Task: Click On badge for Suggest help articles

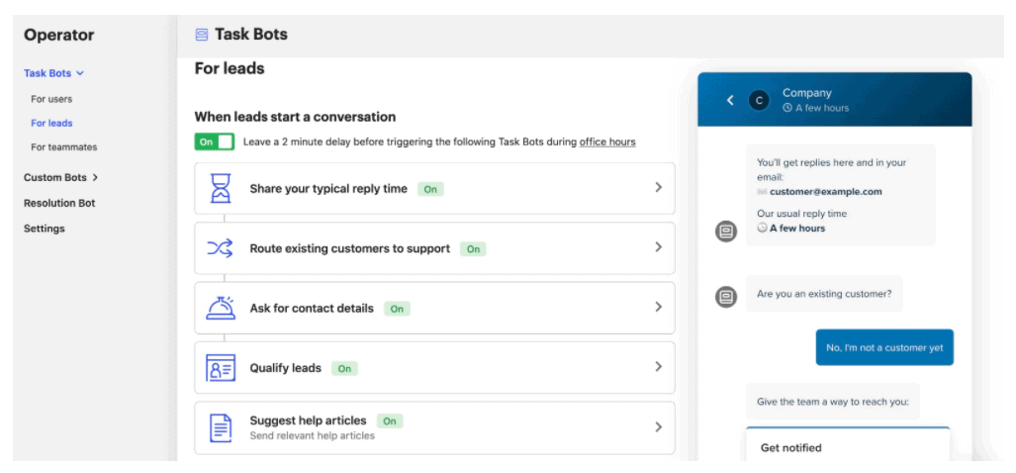Action: tap(389, 421)
